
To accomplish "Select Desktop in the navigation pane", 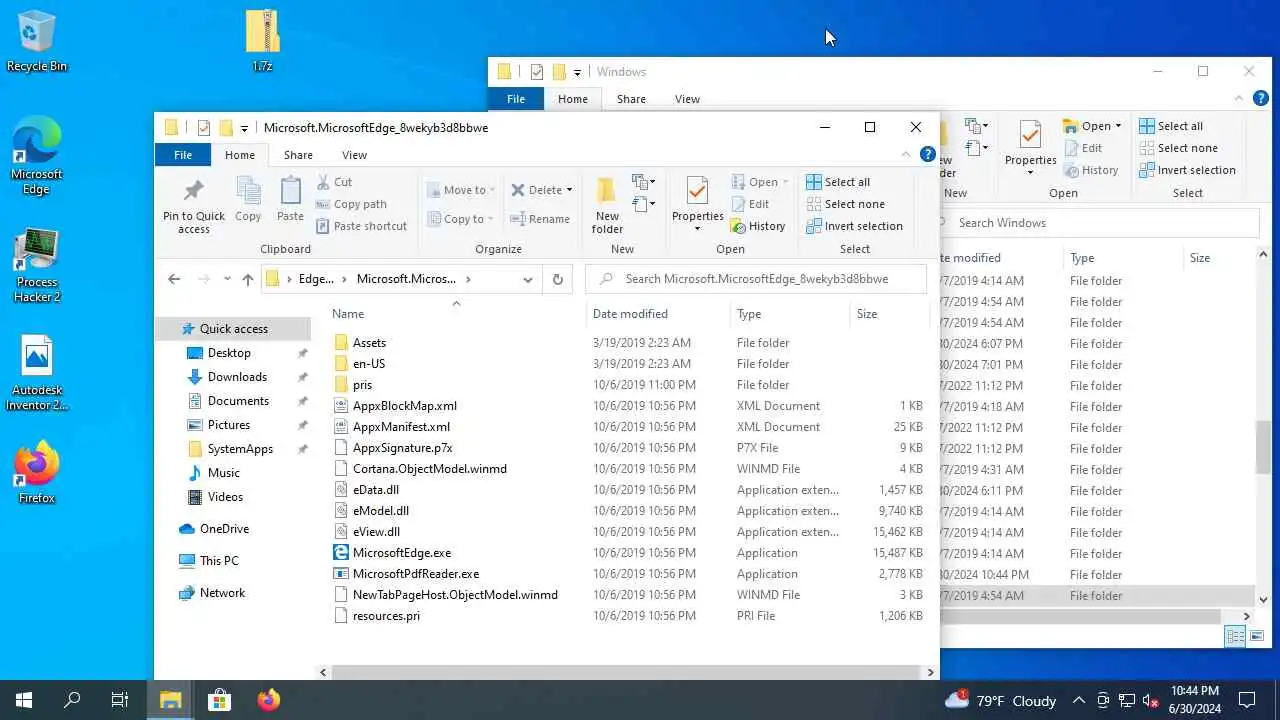I will 229,353.
